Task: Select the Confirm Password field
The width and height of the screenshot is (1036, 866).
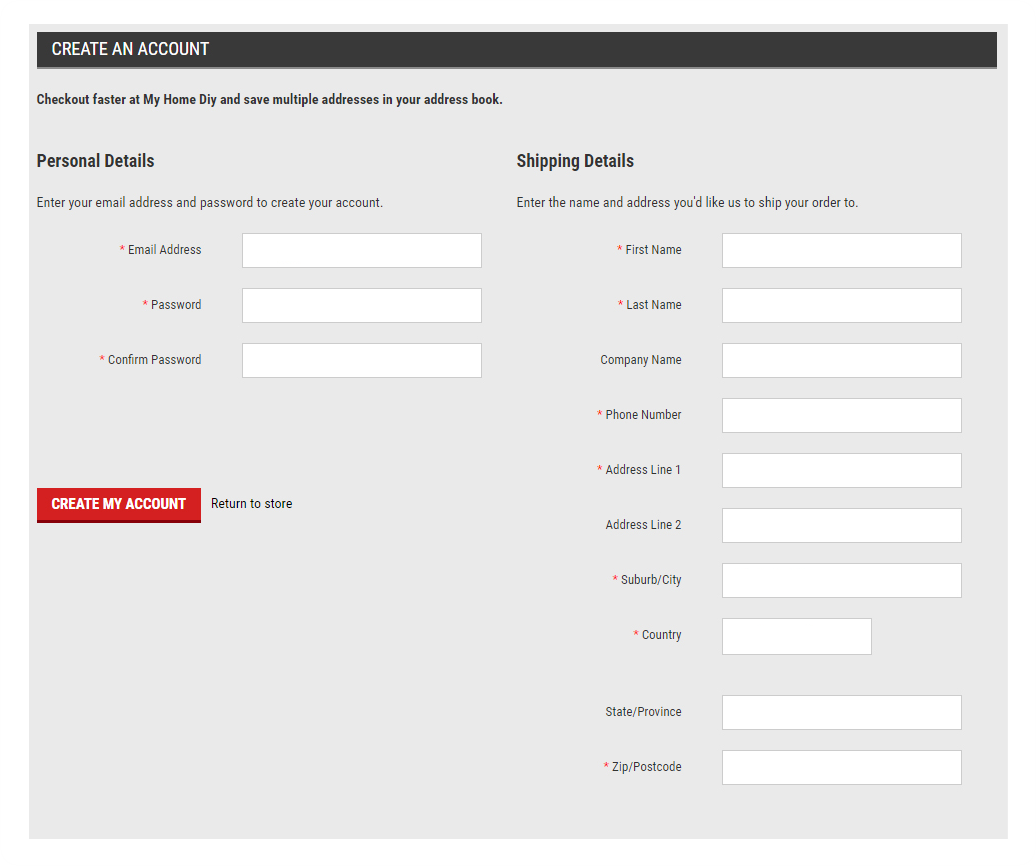Action: point(361,360)
